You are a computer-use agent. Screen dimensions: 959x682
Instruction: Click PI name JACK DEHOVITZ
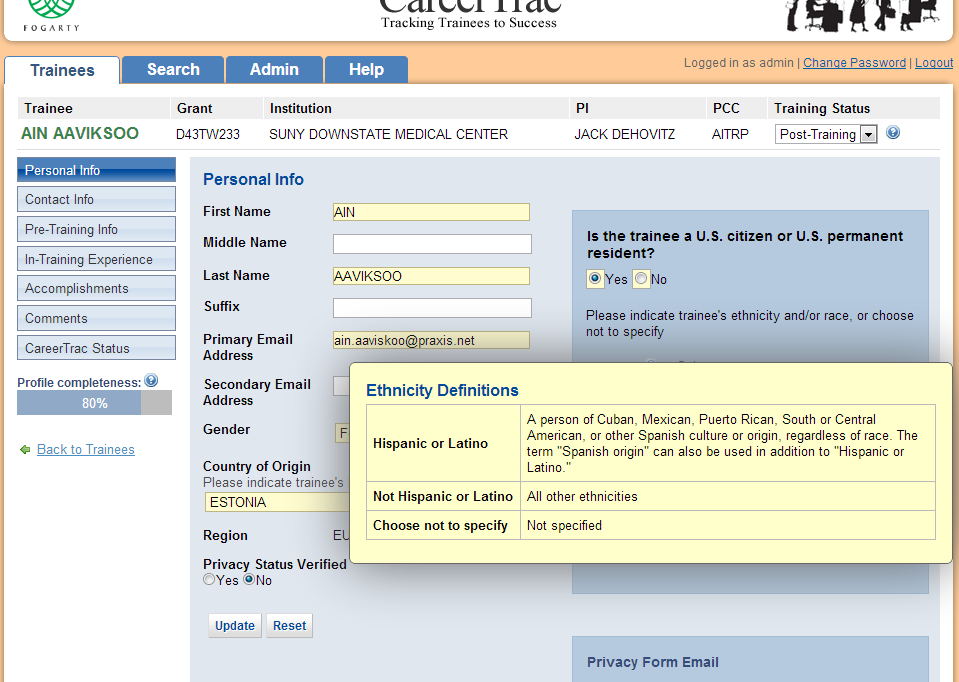(624, 134)
